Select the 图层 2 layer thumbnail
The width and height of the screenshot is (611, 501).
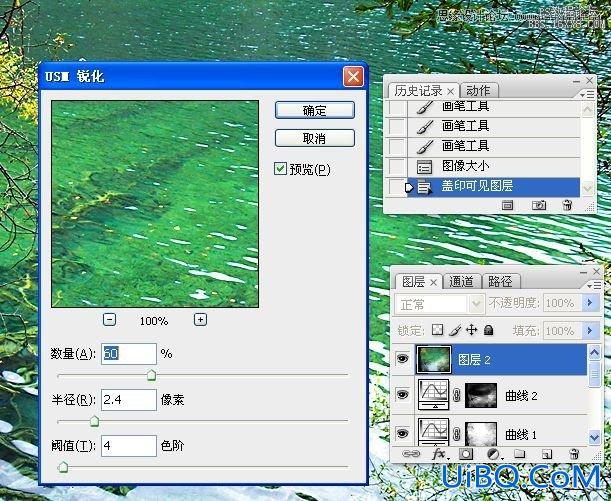[434, 359]
